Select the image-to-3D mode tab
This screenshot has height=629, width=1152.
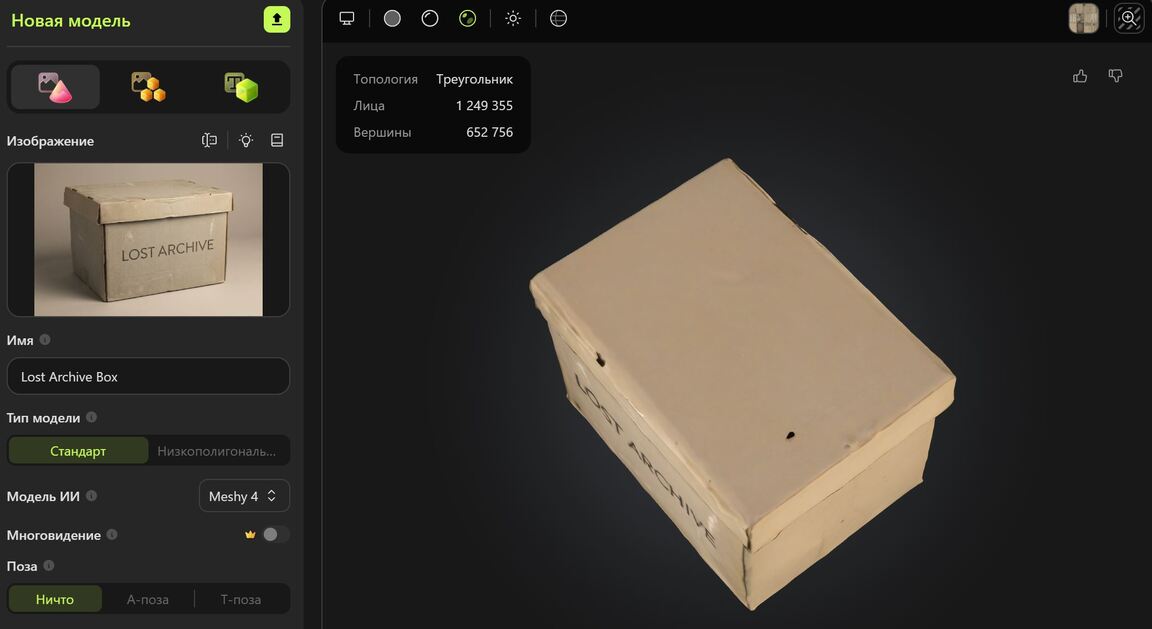(x=55, y=87)
